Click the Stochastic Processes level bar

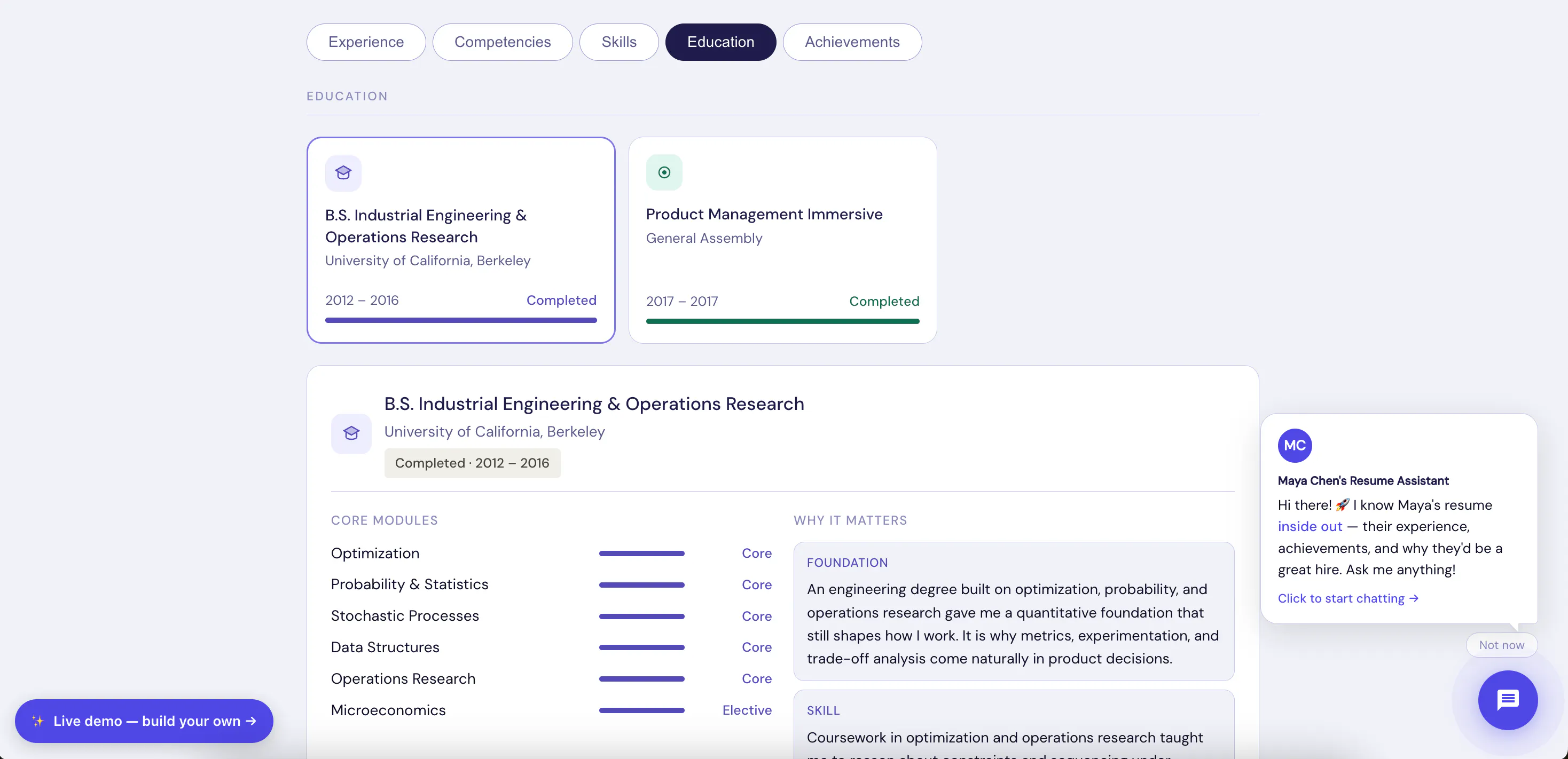(641, 616)
